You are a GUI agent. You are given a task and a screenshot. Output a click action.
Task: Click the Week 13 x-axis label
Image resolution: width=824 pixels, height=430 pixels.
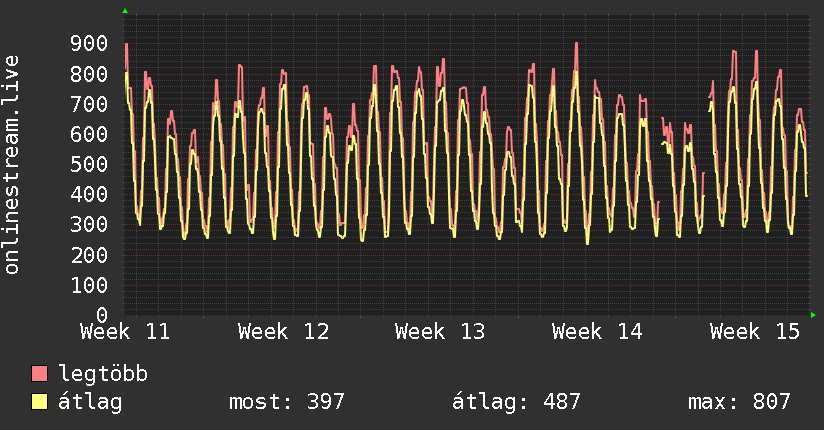440,332
